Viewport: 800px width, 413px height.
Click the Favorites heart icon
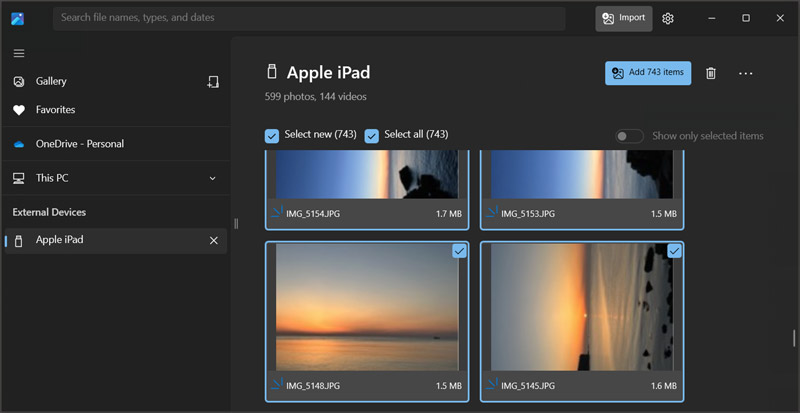[x=19, y=110]
